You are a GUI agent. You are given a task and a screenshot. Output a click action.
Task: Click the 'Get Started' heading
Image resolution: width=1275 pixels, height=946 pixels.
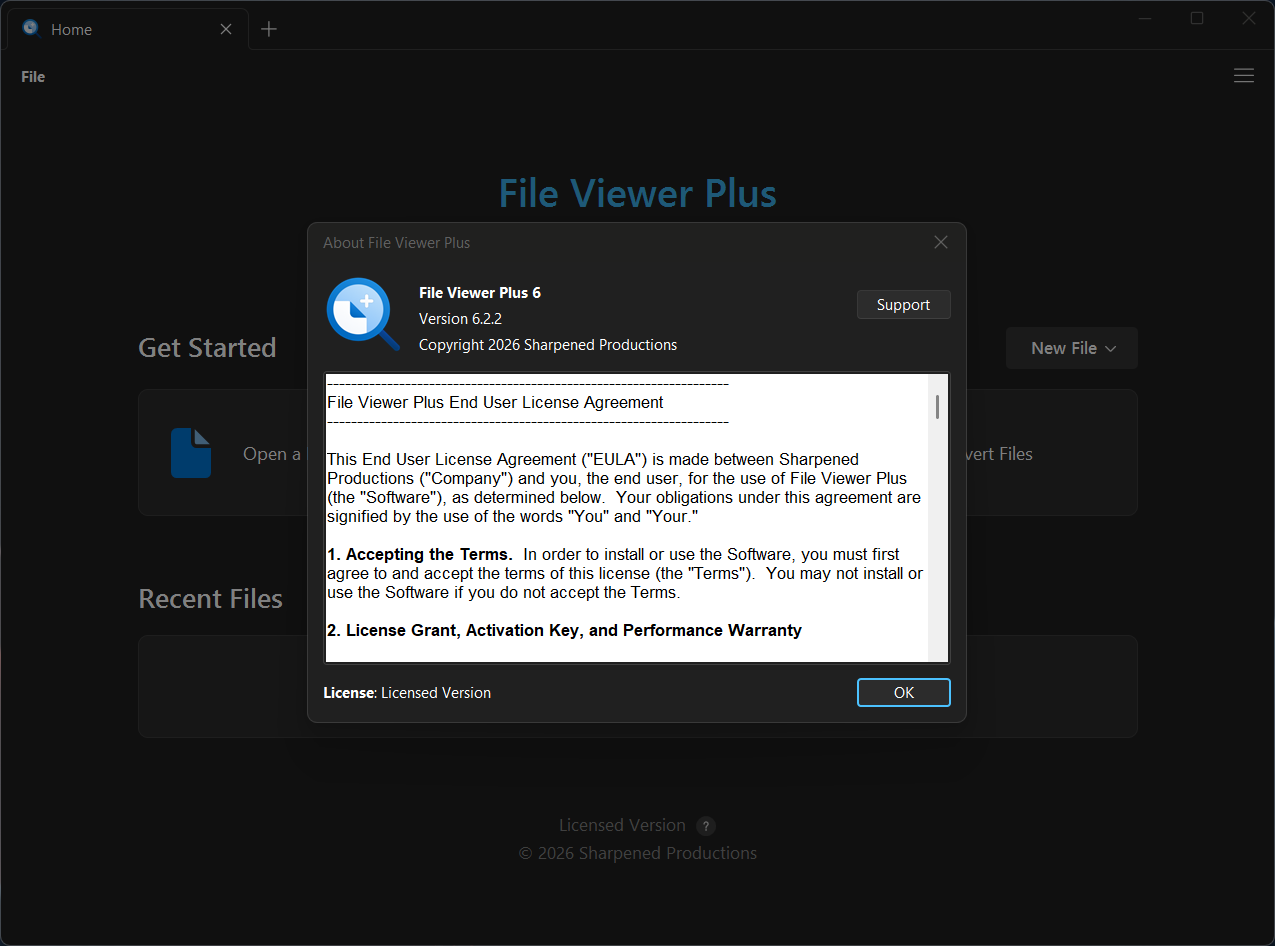207,348
